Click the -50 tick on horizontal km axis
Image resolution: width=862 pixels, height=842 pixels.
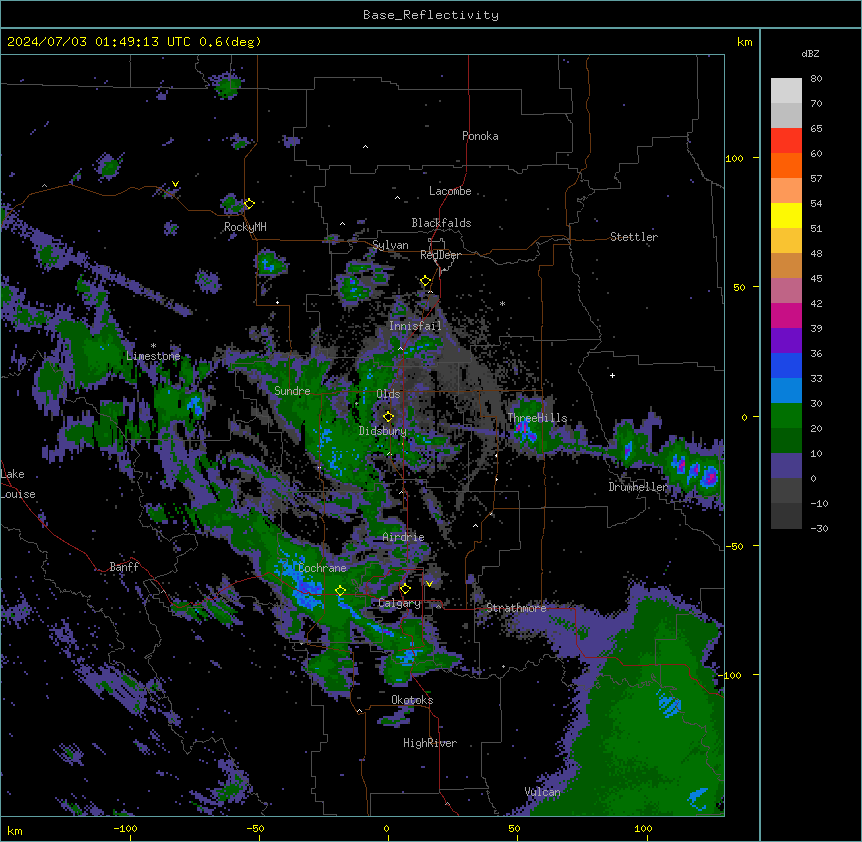(255, 828)
